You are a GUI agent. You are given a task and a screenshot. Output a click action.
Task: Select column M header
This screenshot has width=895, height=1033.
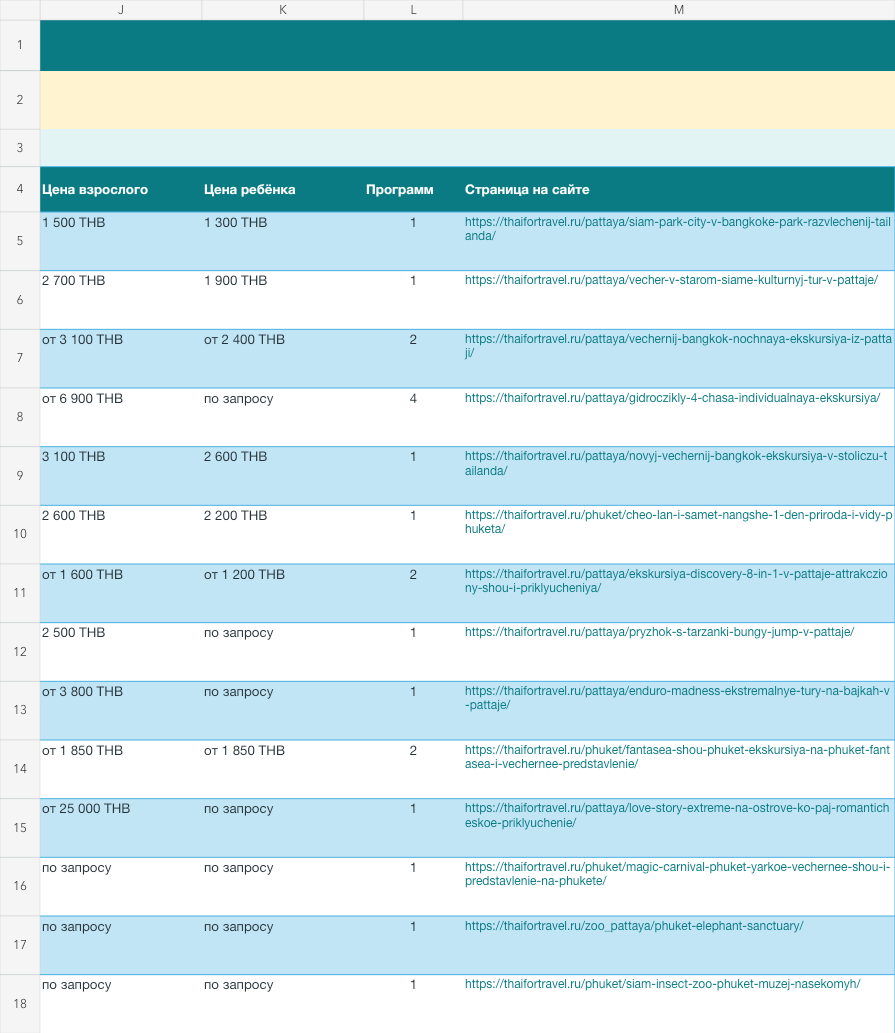click(679, 10)
